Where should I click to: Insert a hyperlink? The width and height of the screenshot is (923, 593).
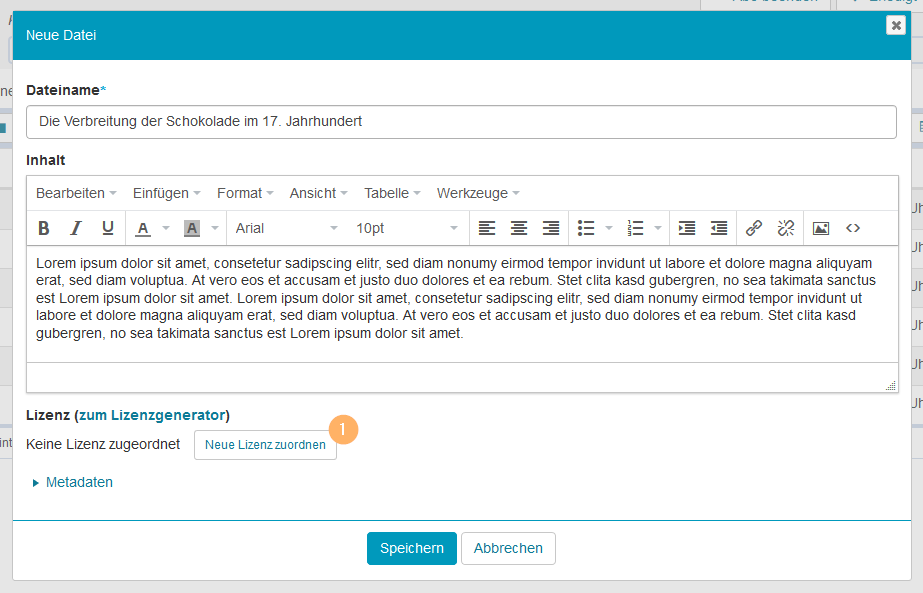(755, 228)
